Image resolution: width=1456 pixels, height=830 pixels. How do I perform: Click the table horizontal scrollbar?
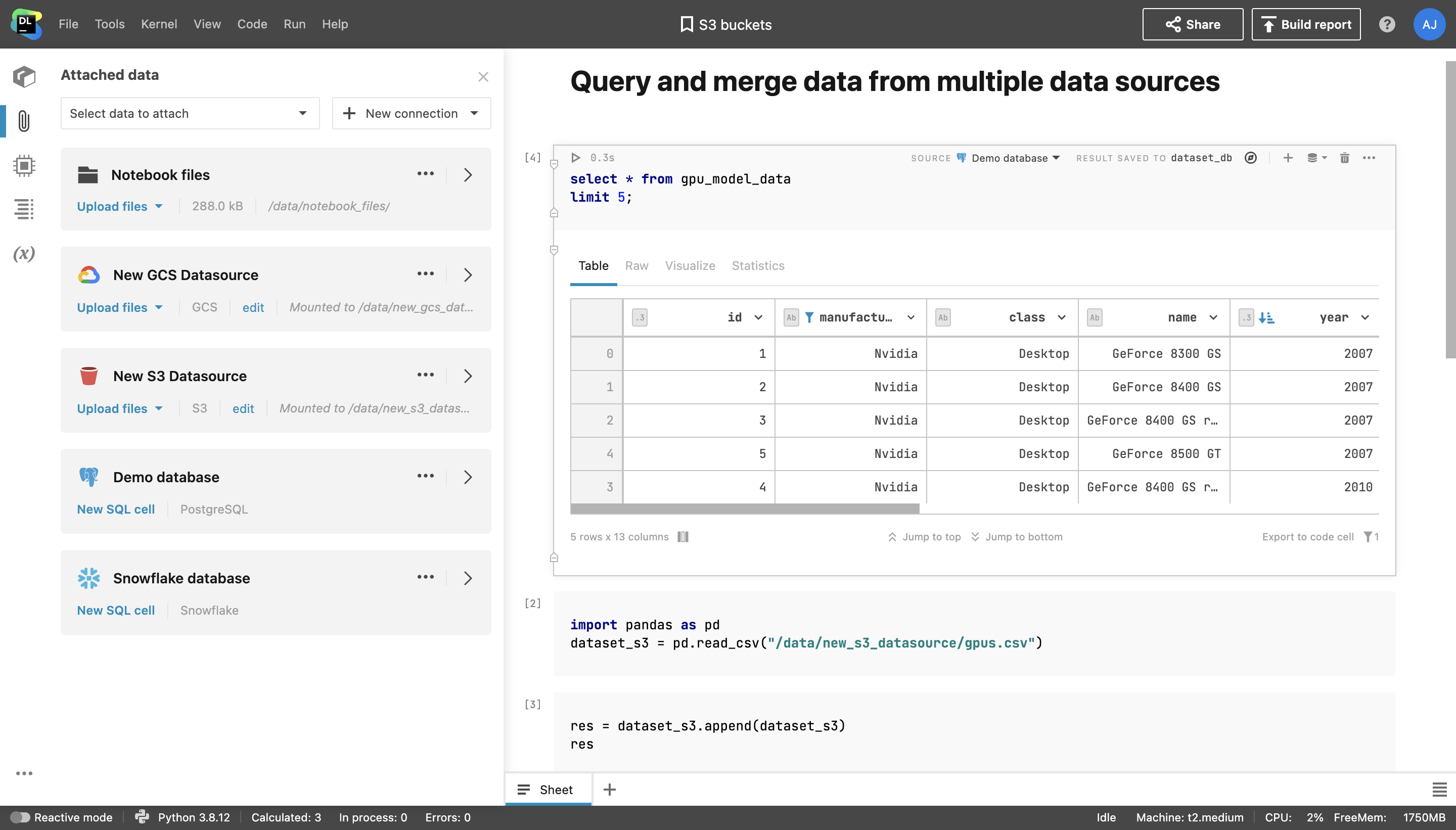745,509
